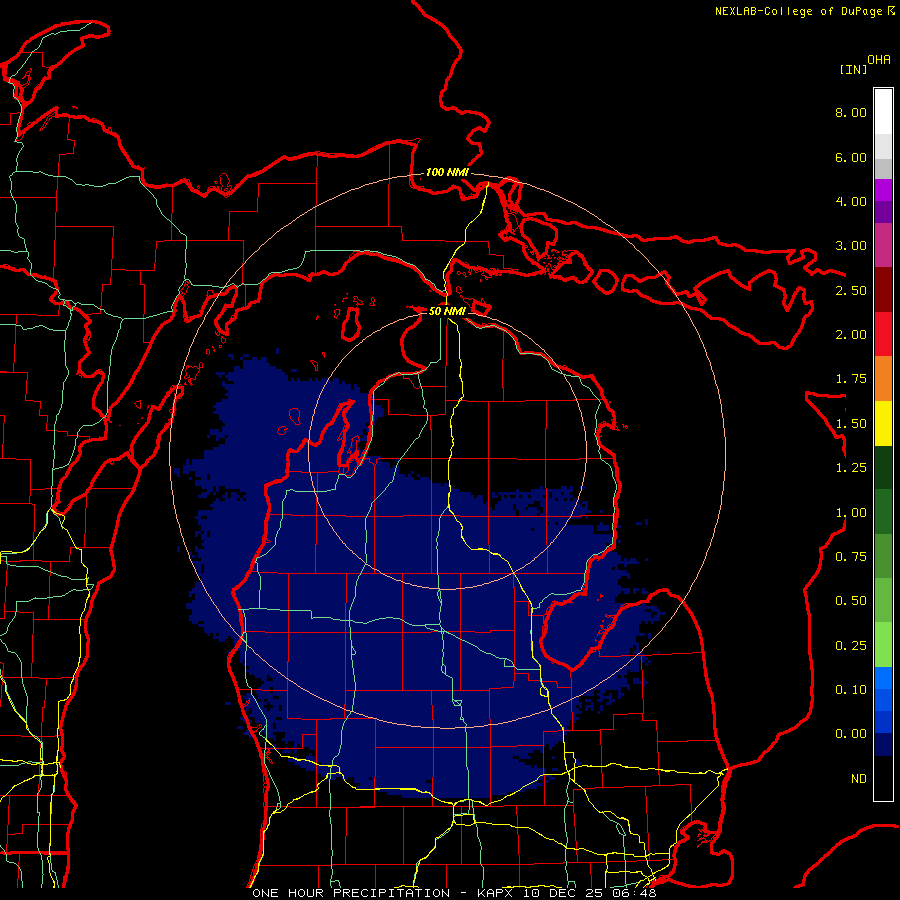
Task: Click the OHA product code label
Action: tap(879, 60)
